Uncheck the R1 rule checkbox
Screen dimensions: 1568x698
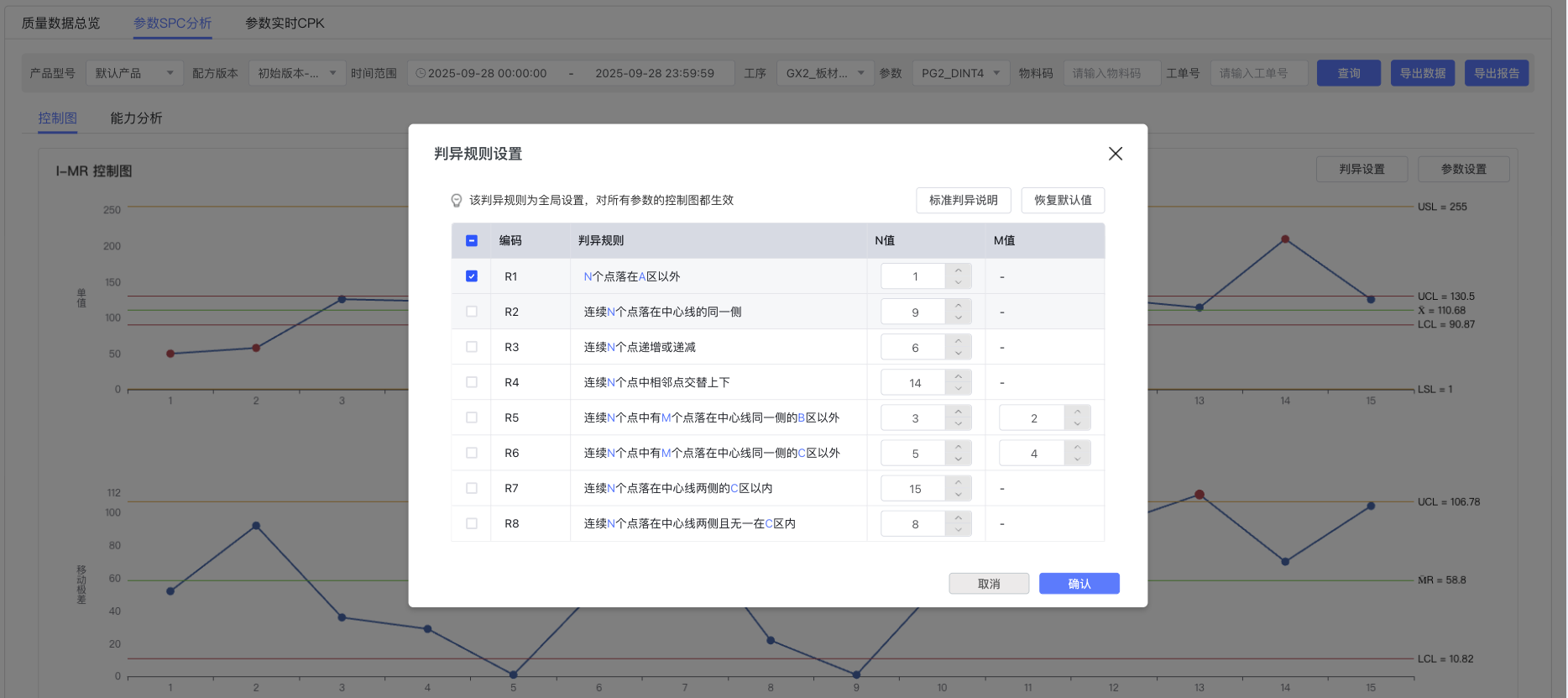(x=472, y=276)
